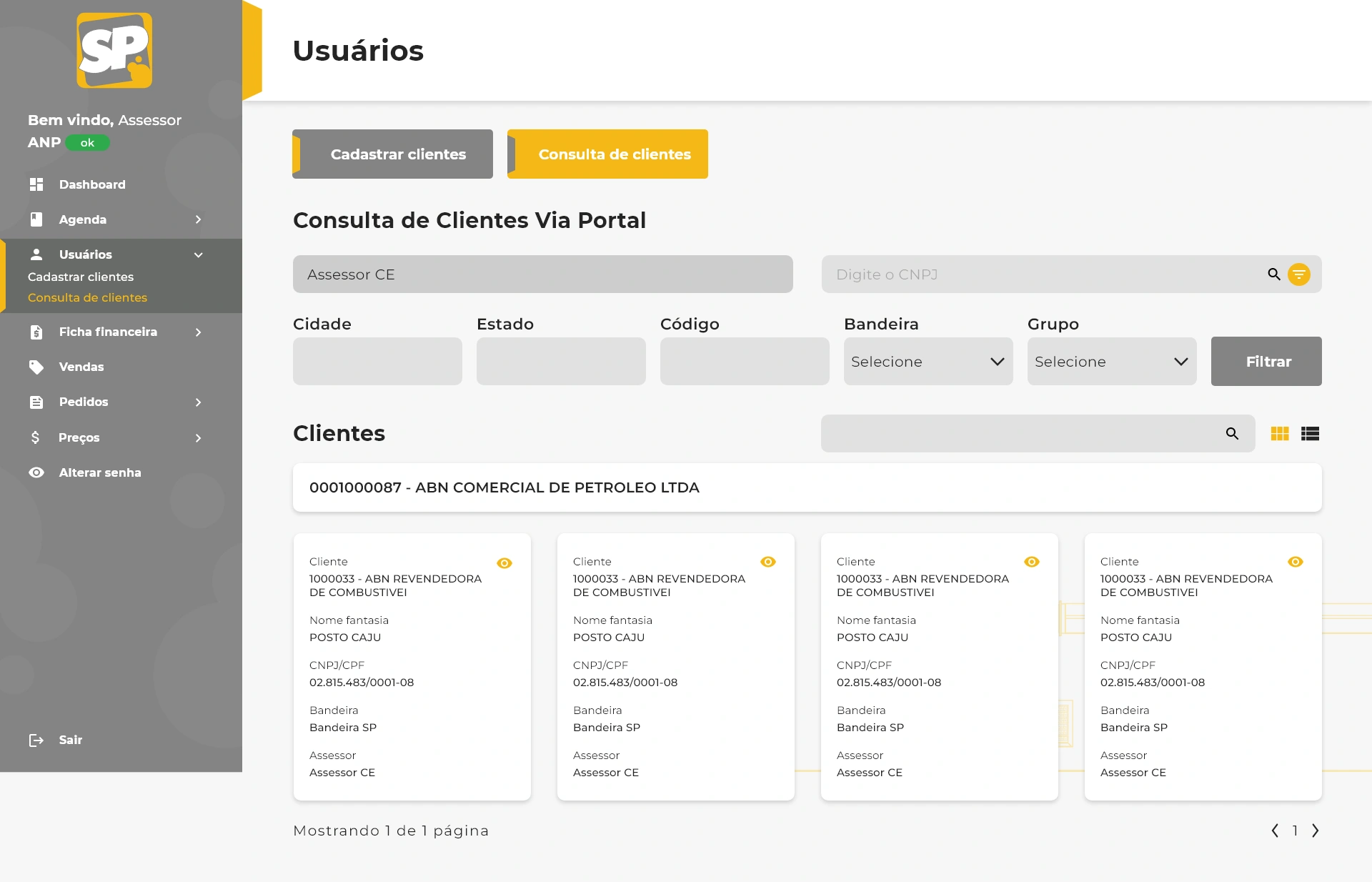Click eye icon on first client card
Screen dimensions: 1372x882
pyautogui.click(x=504, y=563)
